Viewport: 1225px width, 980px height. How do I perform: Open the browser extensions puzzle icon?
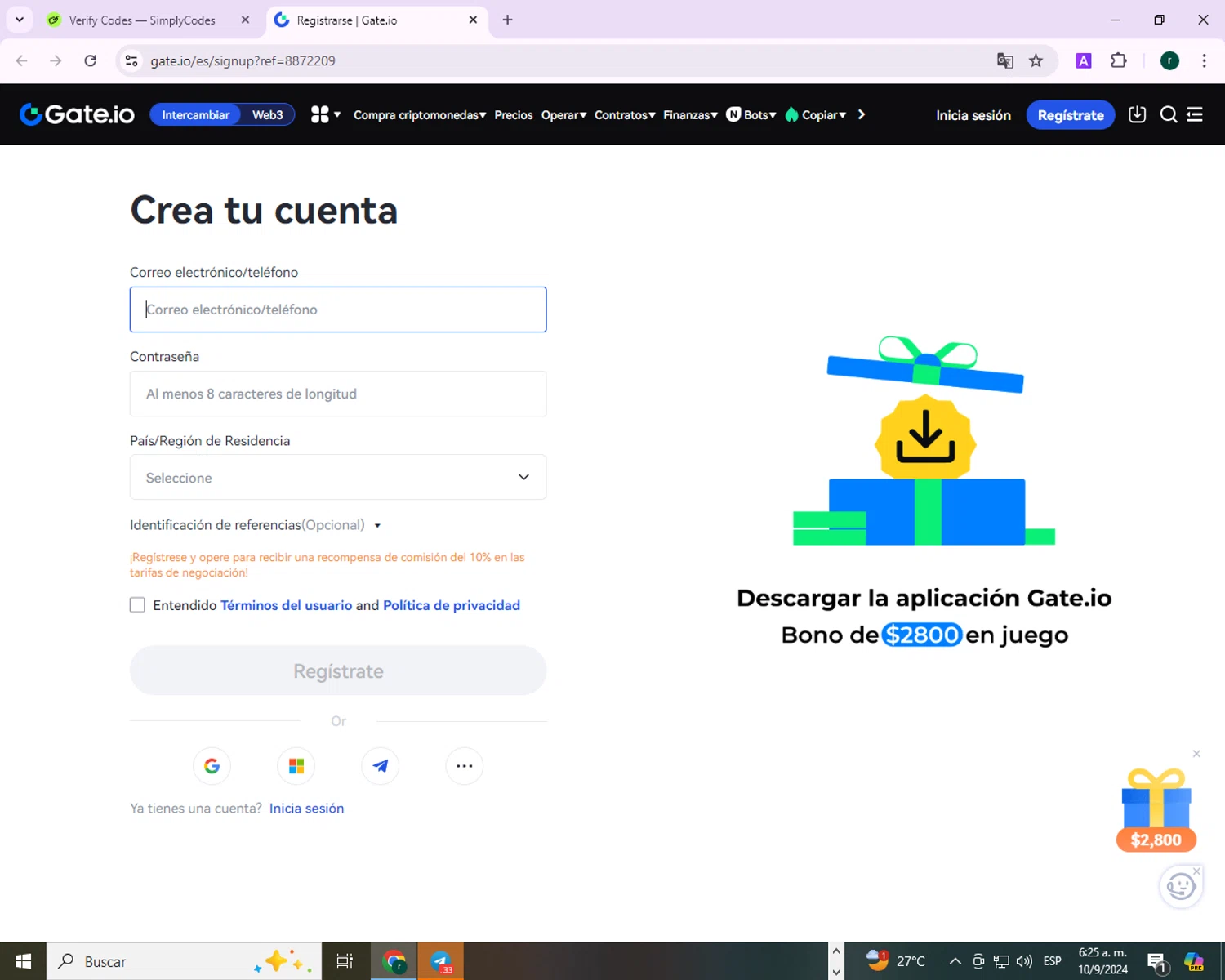click(1119, 61)
